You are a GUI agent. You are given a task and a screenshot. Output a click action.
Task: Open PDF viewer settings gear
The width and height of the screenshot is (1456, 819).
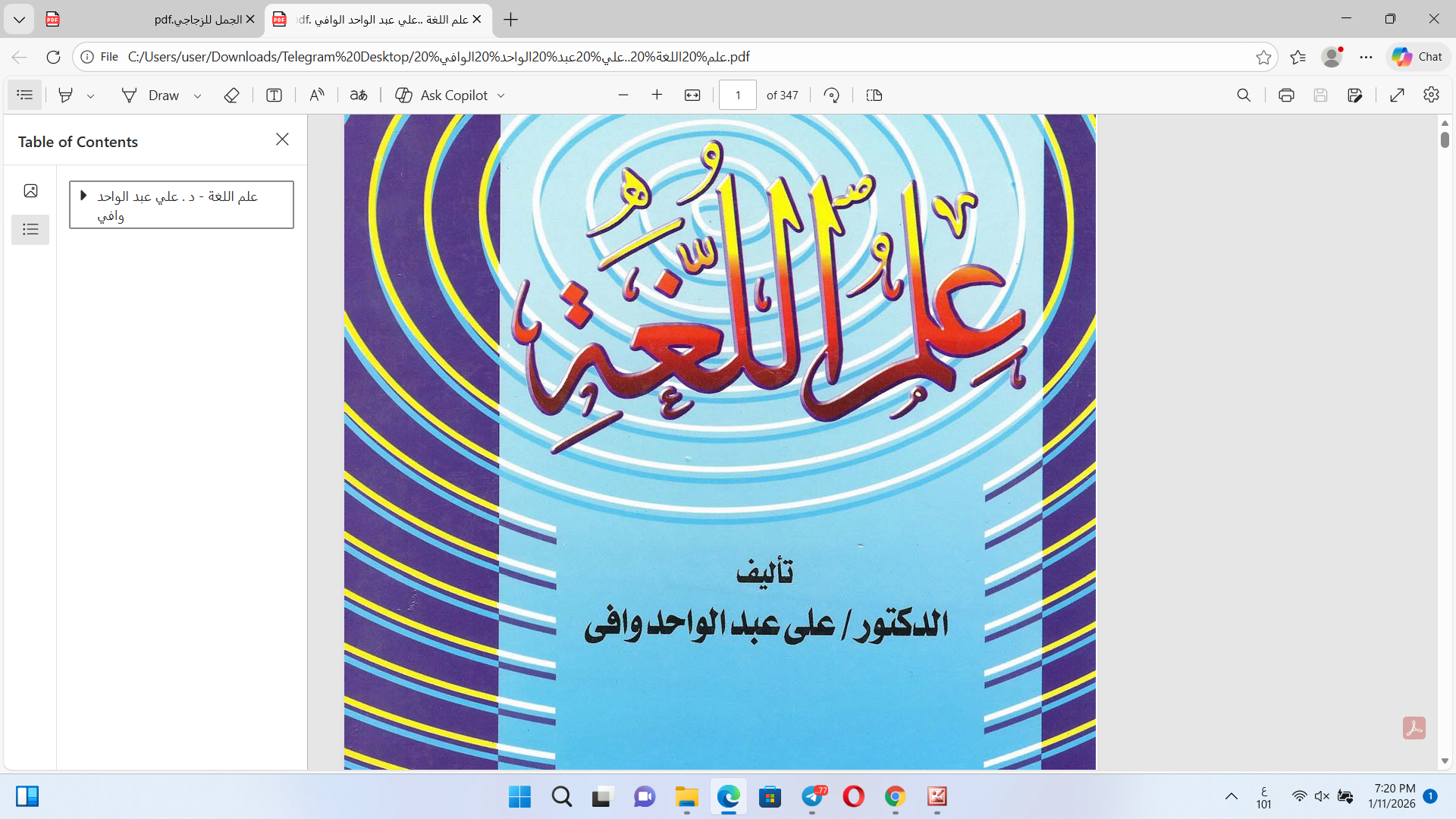point(1431,95)
